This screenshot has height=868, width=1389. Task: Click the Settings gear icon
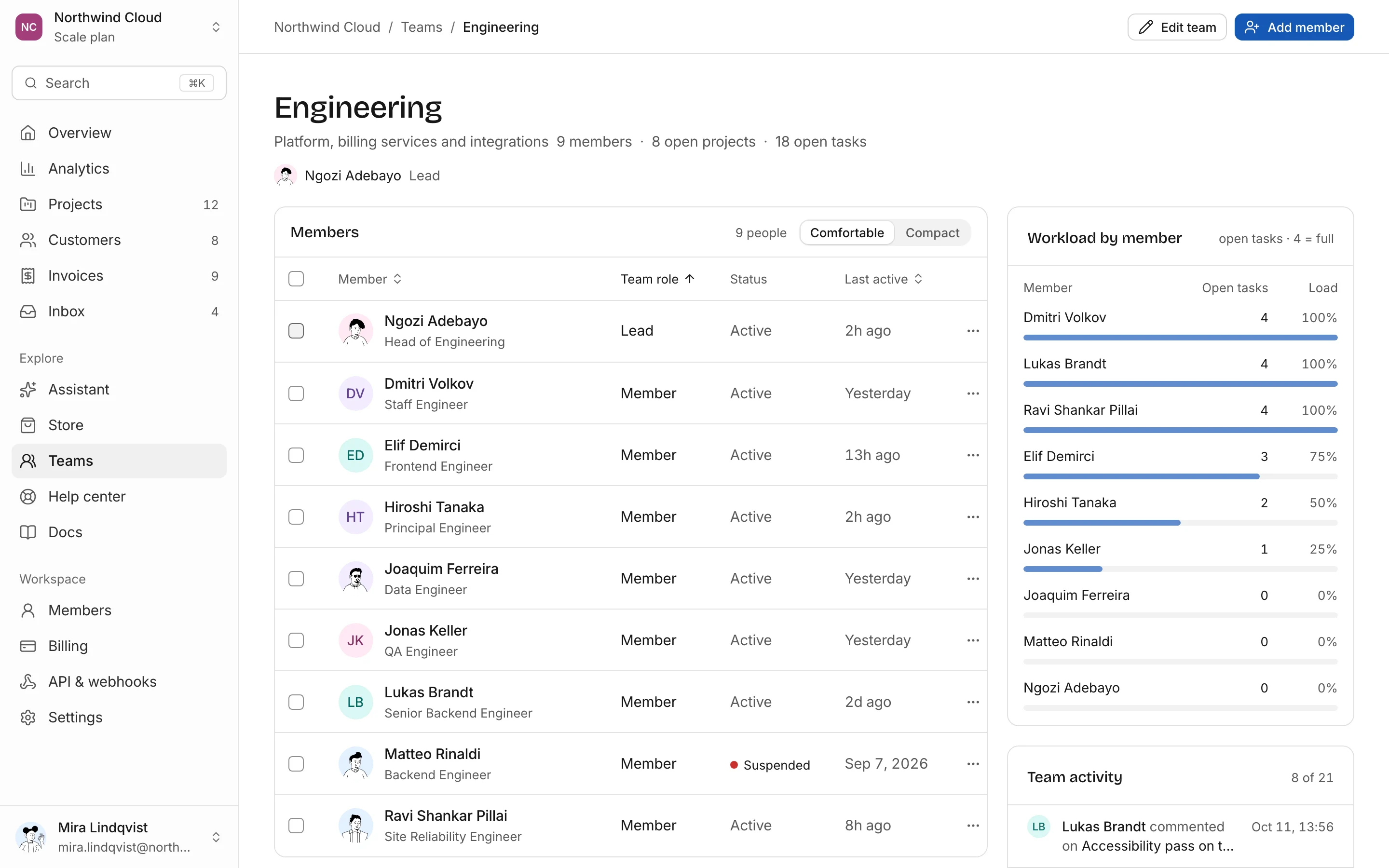click(x=27, y=717)
